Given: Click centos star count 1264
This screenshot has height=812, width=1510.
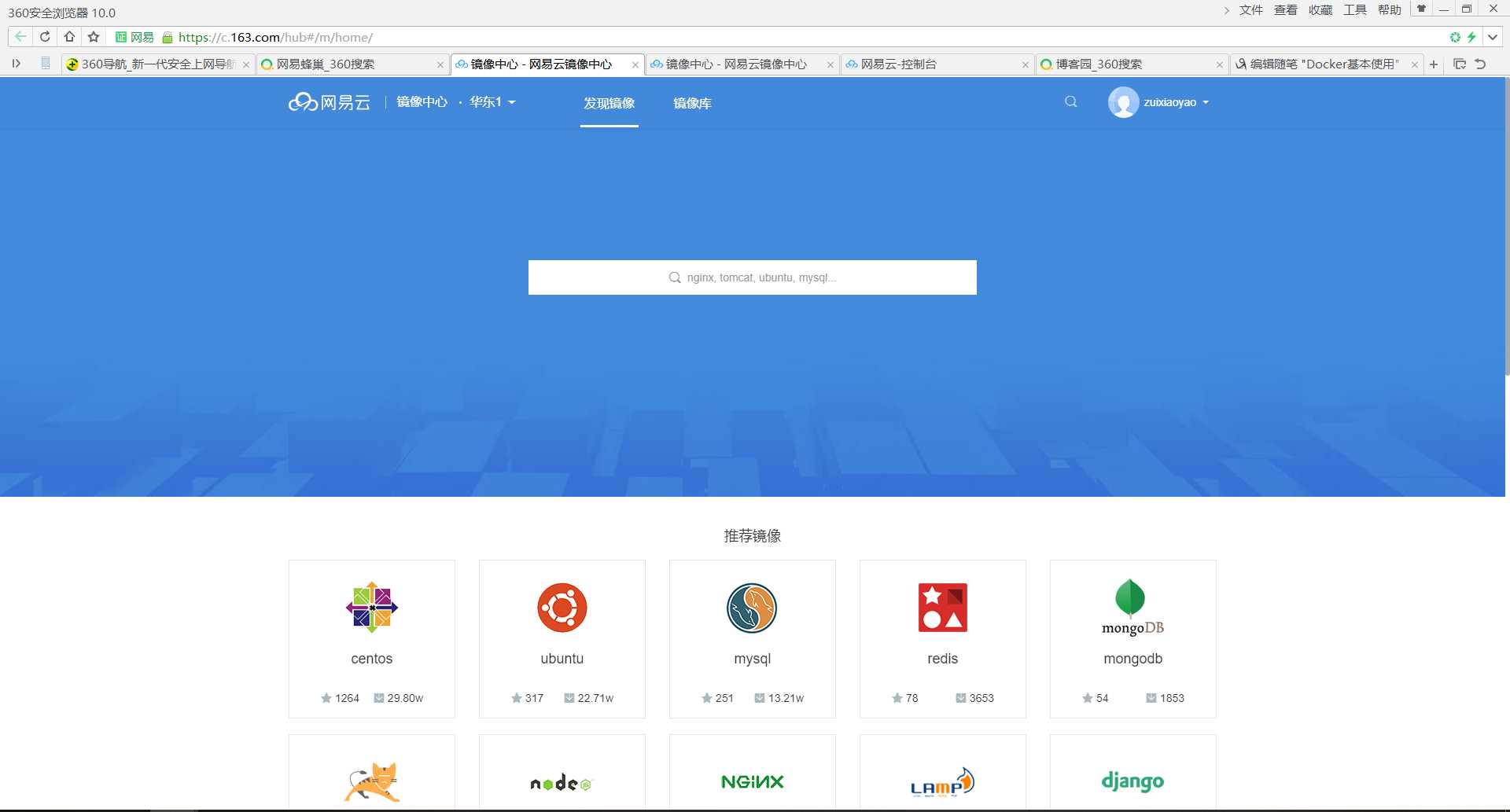Looking at the screenshot, I should (340, 698).
